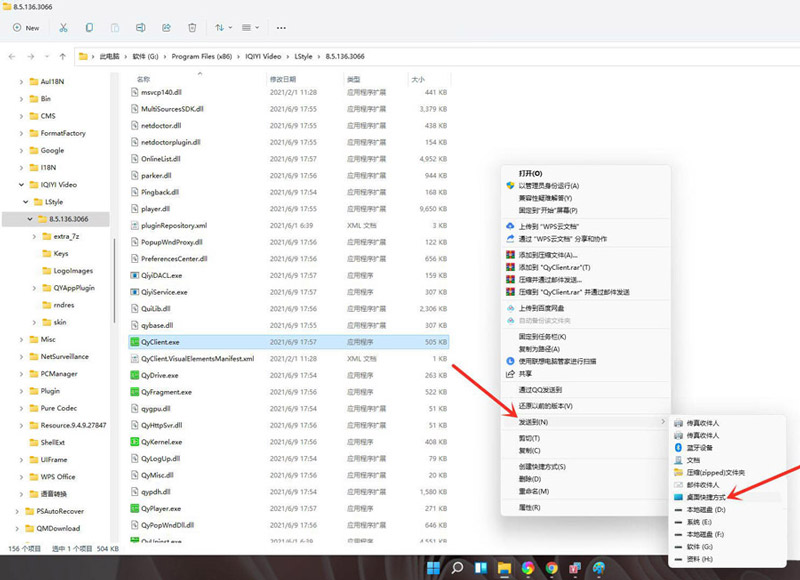Open the taskbar Search magnifier icon
Screen dimensions: 800x580
point(457,568)
